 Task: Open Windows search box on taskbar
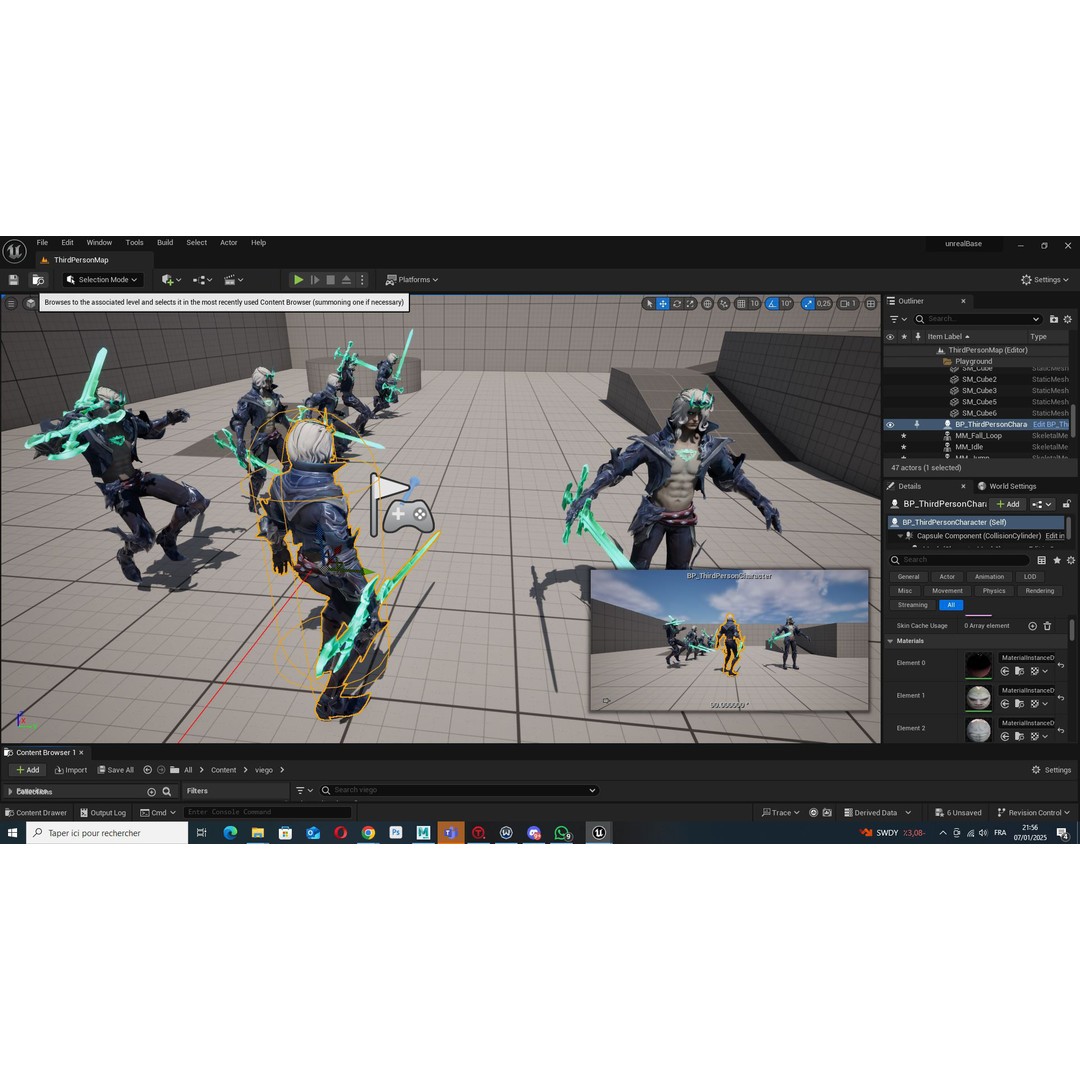(x=107, y=833)
